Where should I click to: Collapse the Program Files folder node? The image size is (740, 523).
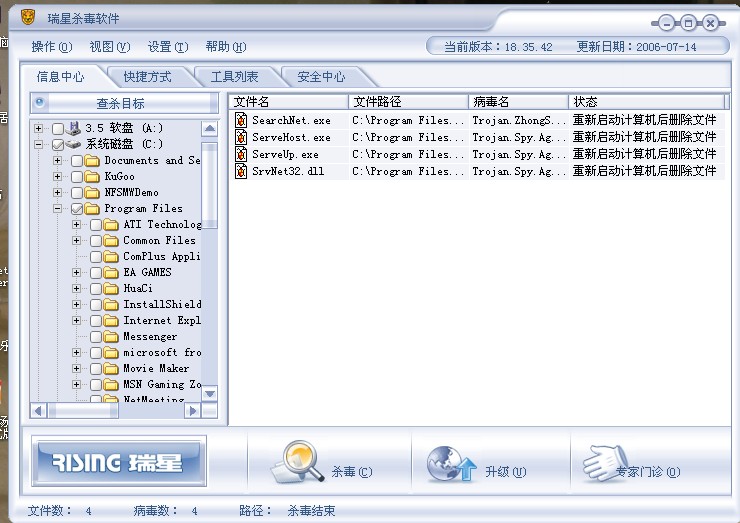[58, 208]
